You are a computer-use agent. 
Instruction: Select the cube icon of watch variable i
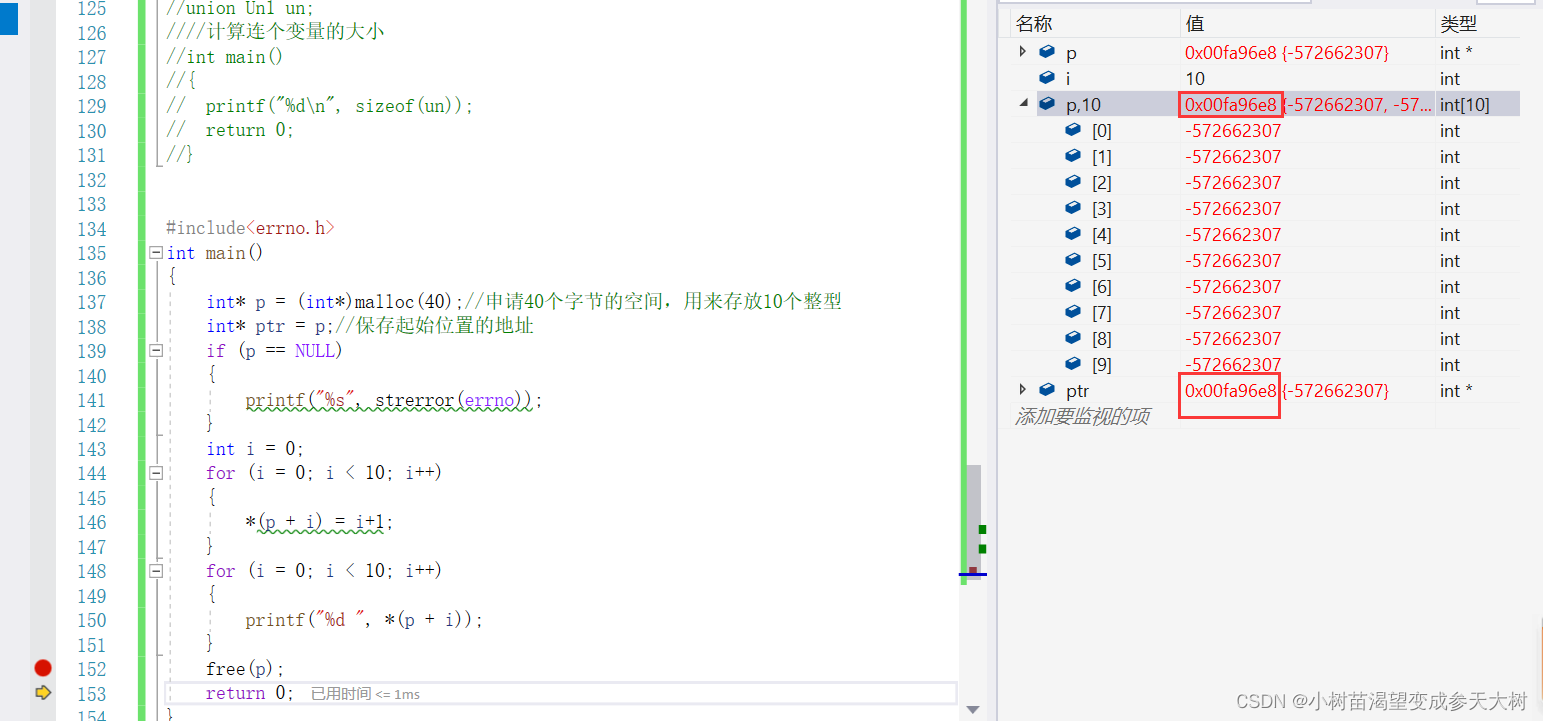1047,78
